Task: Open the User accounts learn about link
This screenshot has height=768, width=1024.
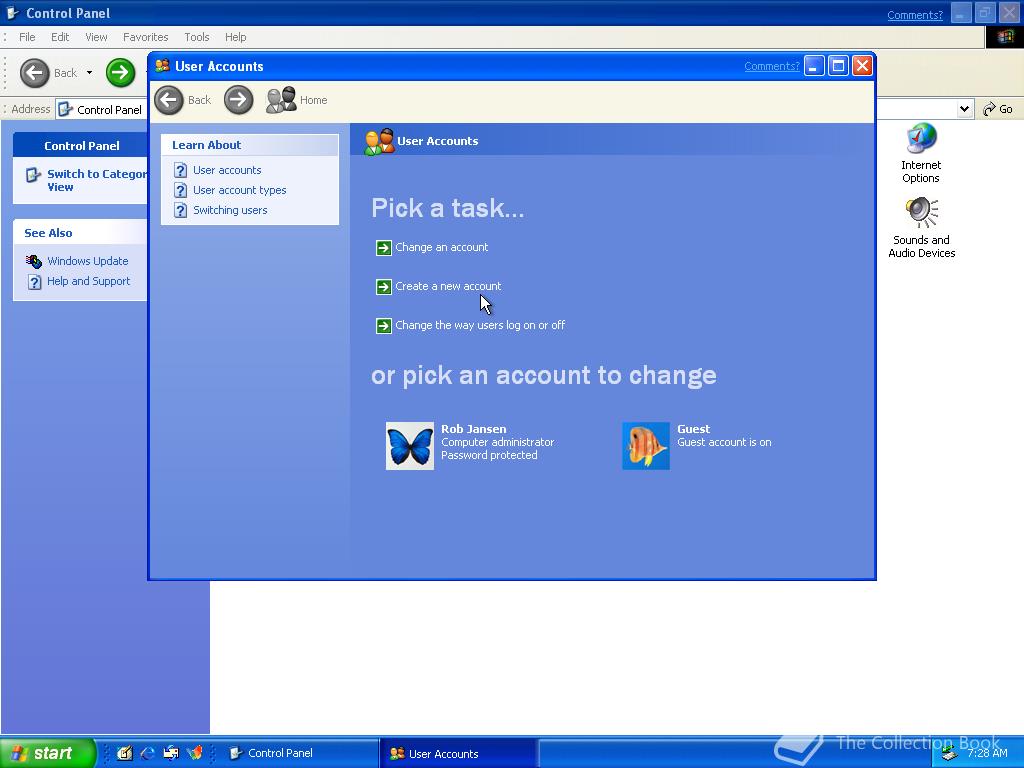Action: [x=227, y=170]
